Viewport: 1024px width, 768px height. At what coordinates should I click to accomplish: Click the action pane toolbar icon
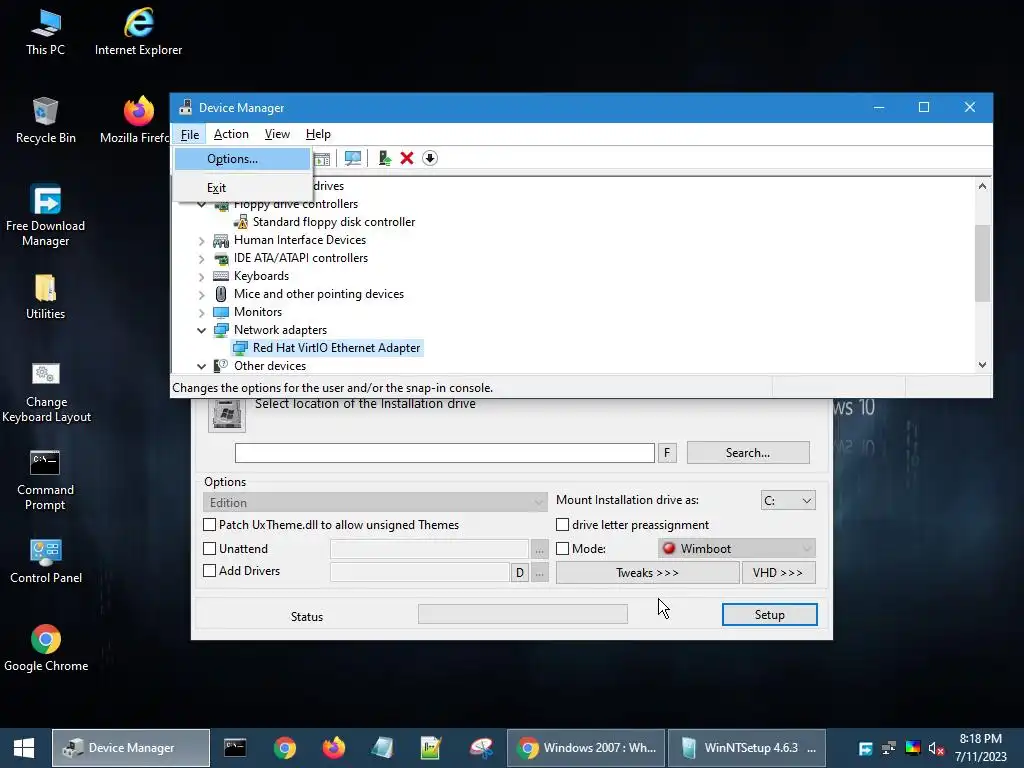pos(322,159)
